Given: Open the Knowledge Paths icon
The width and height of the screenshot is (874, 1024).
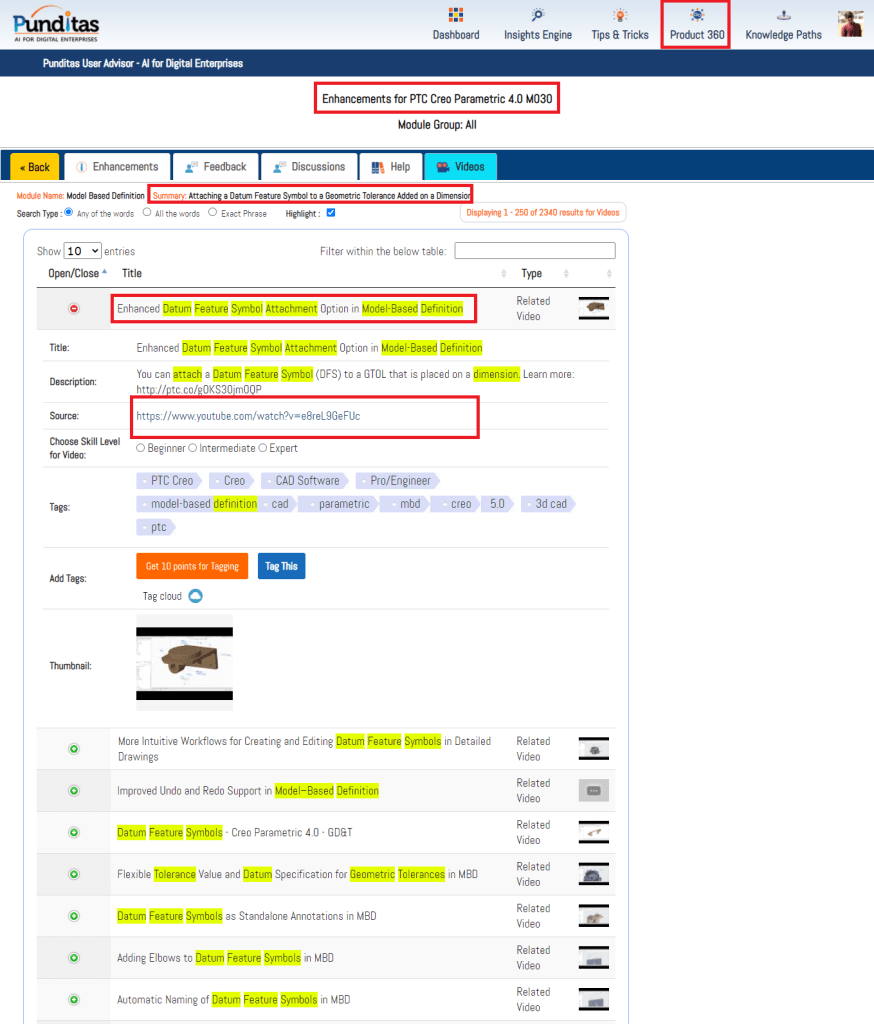Looking at the screenshot, I should point(783,15).
